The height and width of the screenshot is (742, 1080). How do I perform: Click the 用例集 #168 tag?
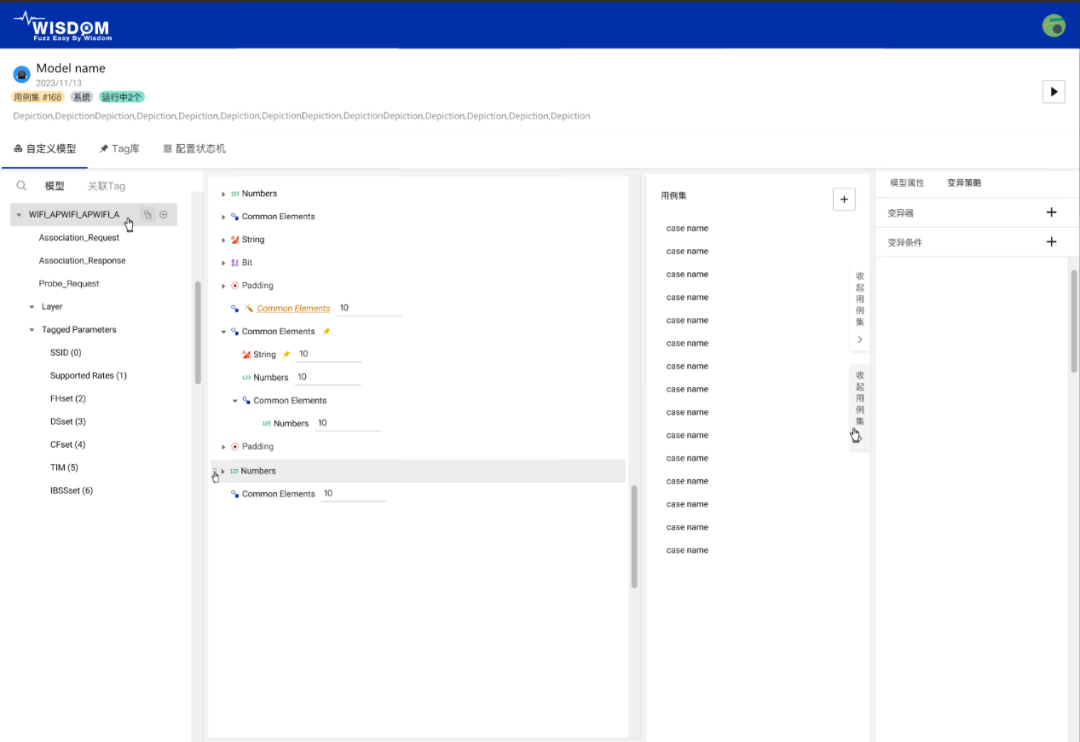(38, 97)
